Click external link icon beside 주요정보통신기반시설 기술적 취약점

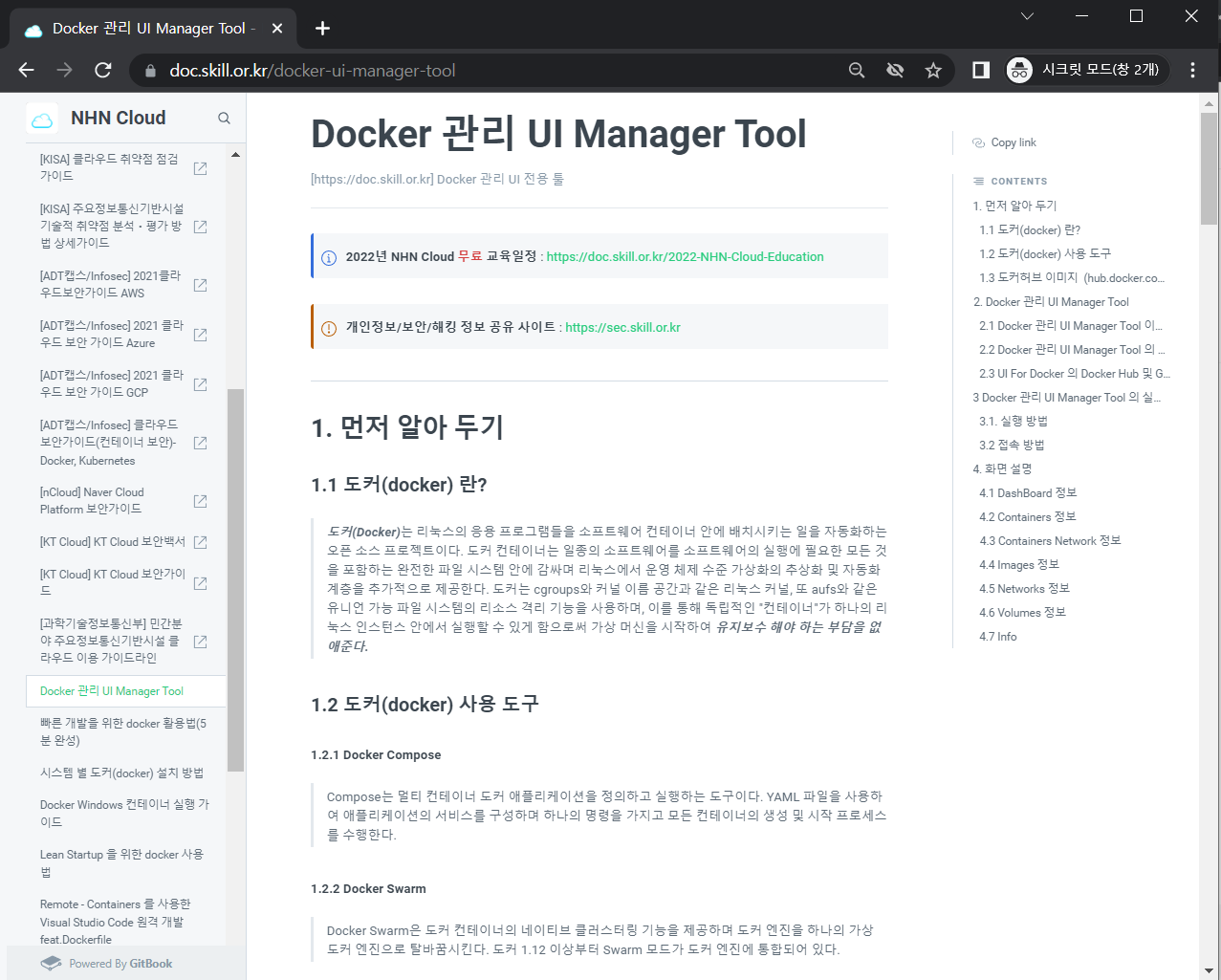point(200,227)
